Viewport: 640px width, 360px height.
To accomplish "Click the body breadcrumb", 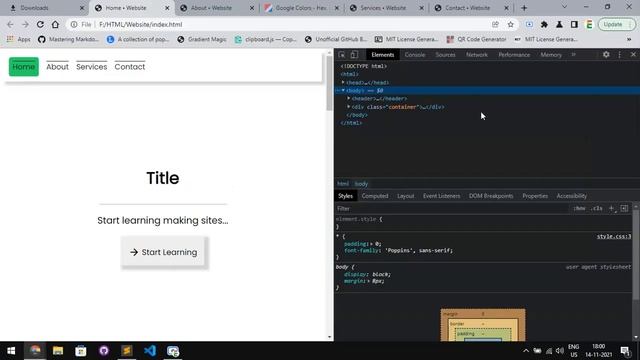I will pos(361,184).
